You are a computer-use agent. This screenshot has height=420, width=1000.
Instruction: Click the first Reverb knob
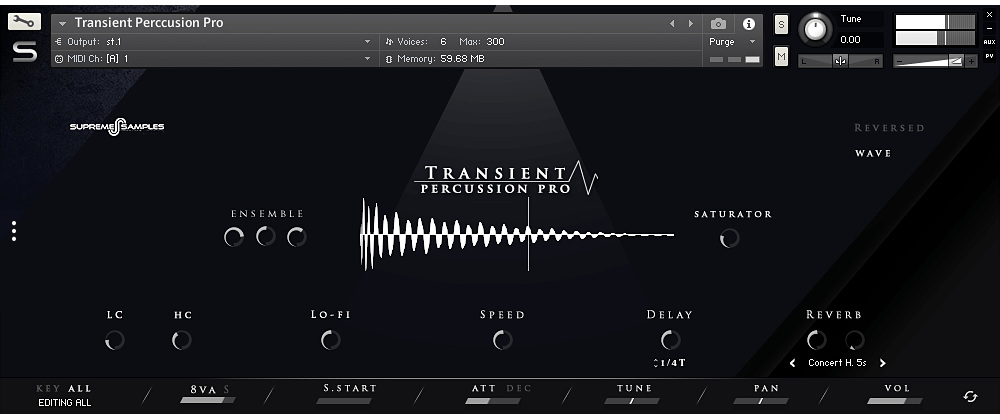pos(816,340)
